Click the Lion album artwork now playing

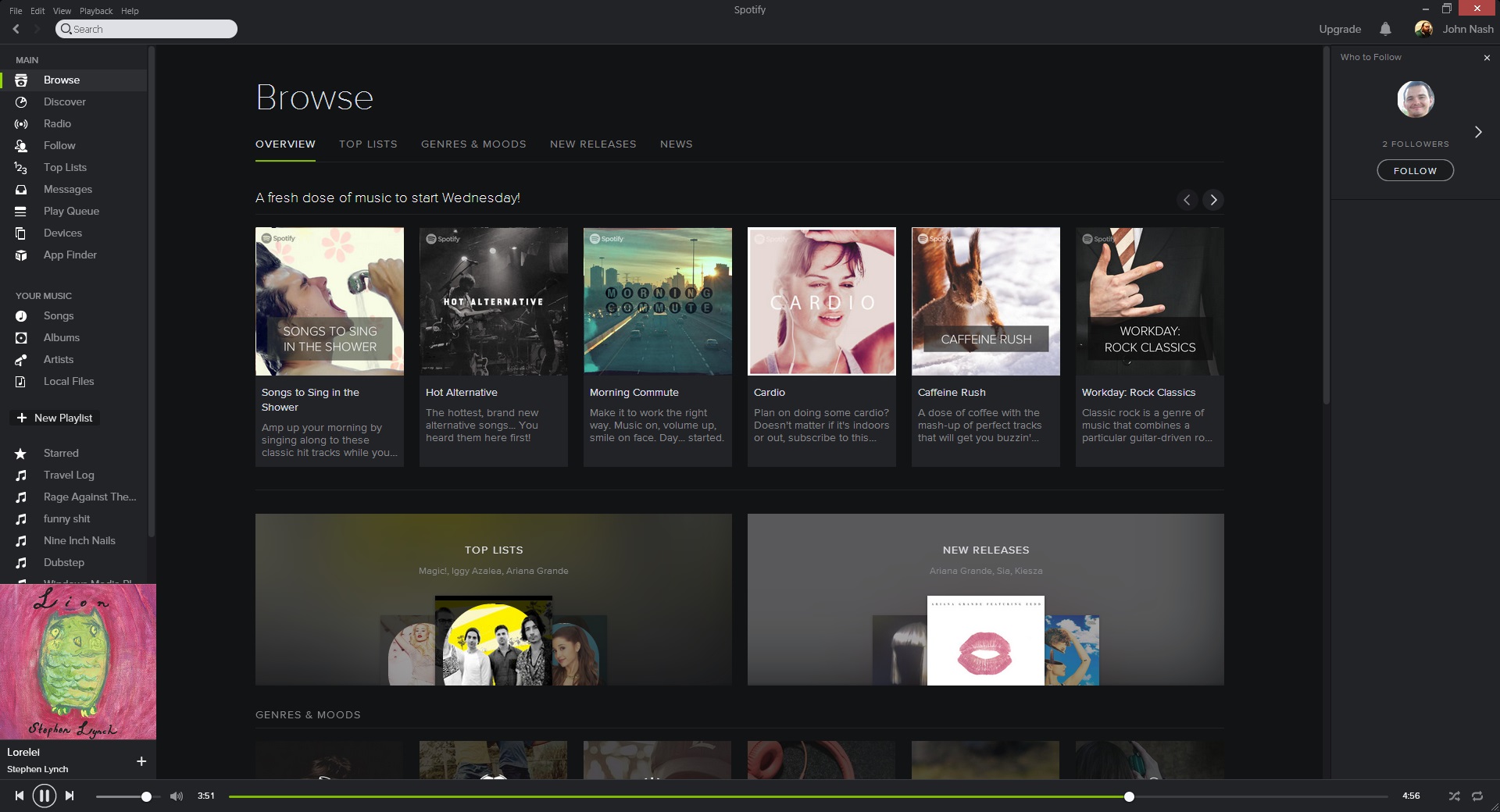coord(78,661)
